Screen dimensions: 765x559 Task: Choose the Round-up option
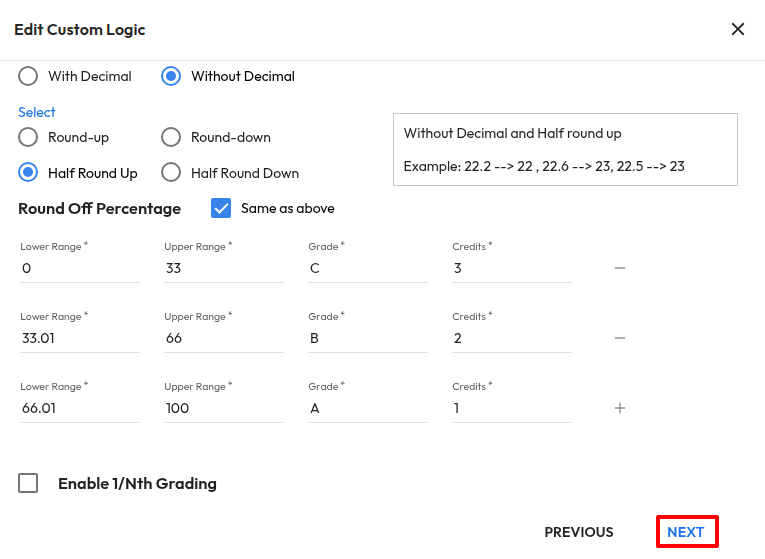pyautogui.click(x=29, y=137)
